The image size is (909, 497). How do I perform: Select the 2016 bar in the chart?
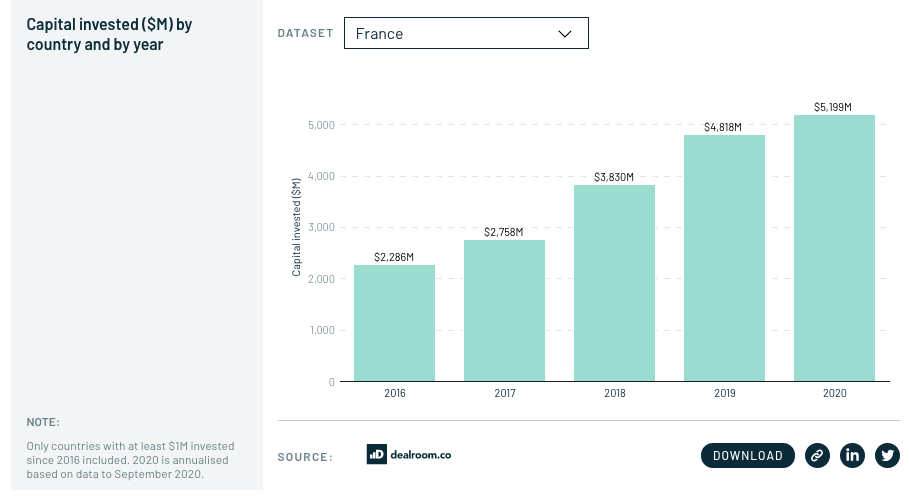pos(394,322)
